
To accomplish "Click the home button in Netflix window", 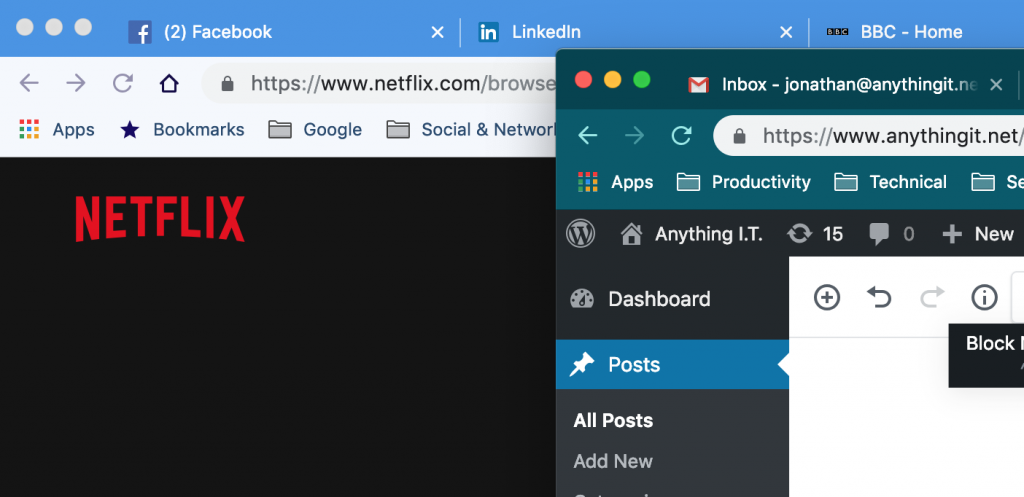I will click(x=169, y=84).
